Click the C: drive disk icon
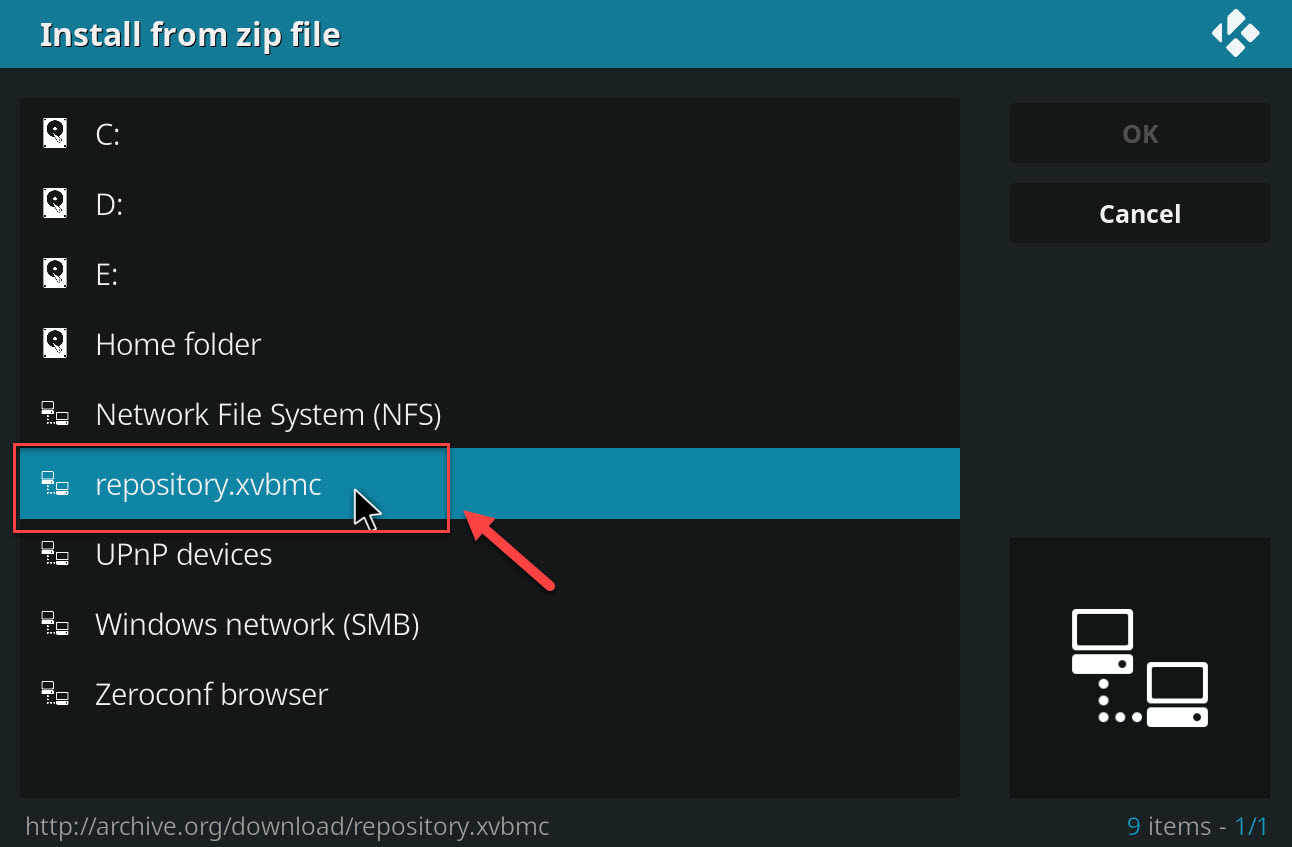The width and height of the screenshot is (1292, 847). (x=55, y=134)
